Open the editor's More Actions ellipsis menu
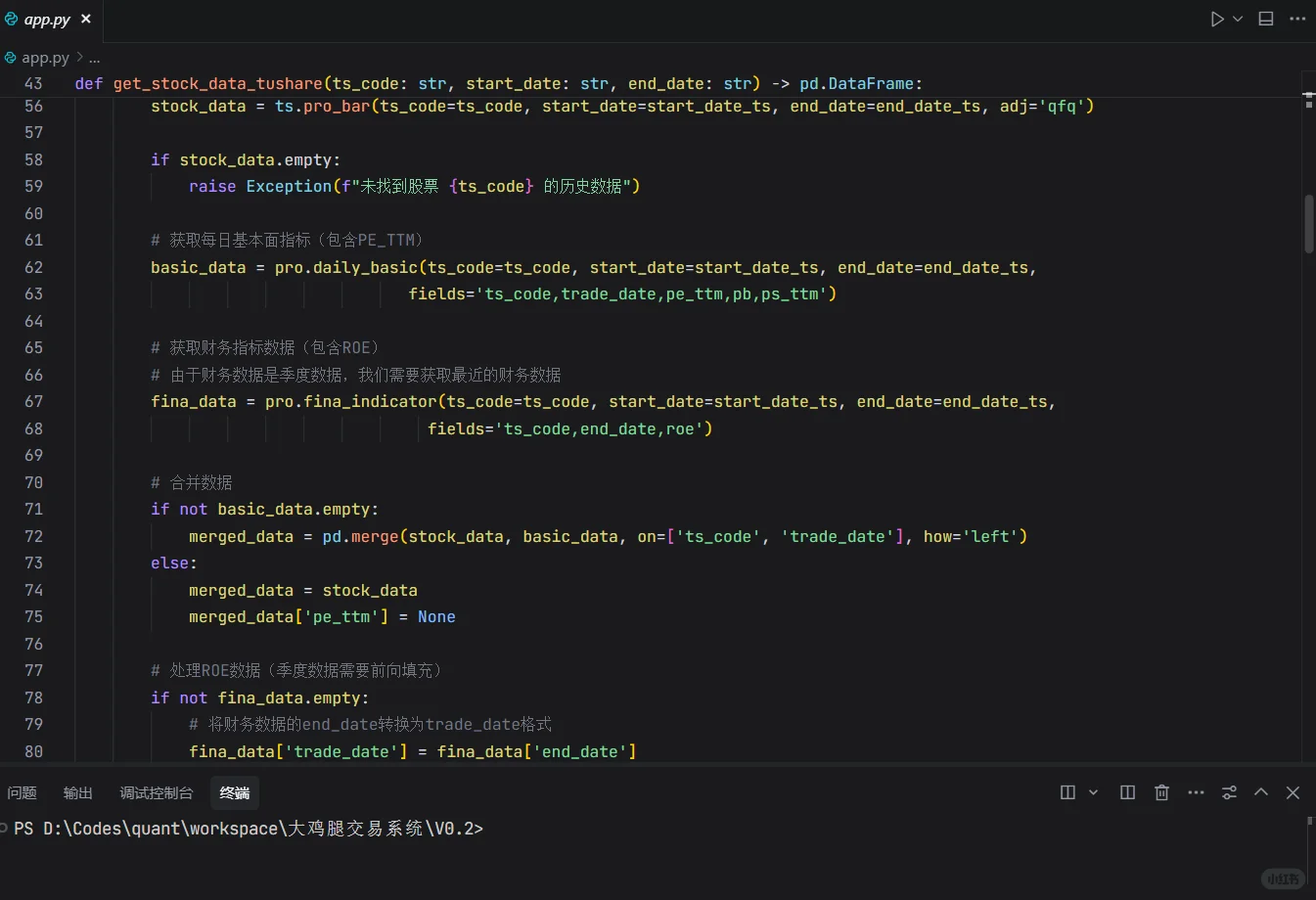Image resolution: width=1316 pixels, height=900 pixels. (1298, 19)
